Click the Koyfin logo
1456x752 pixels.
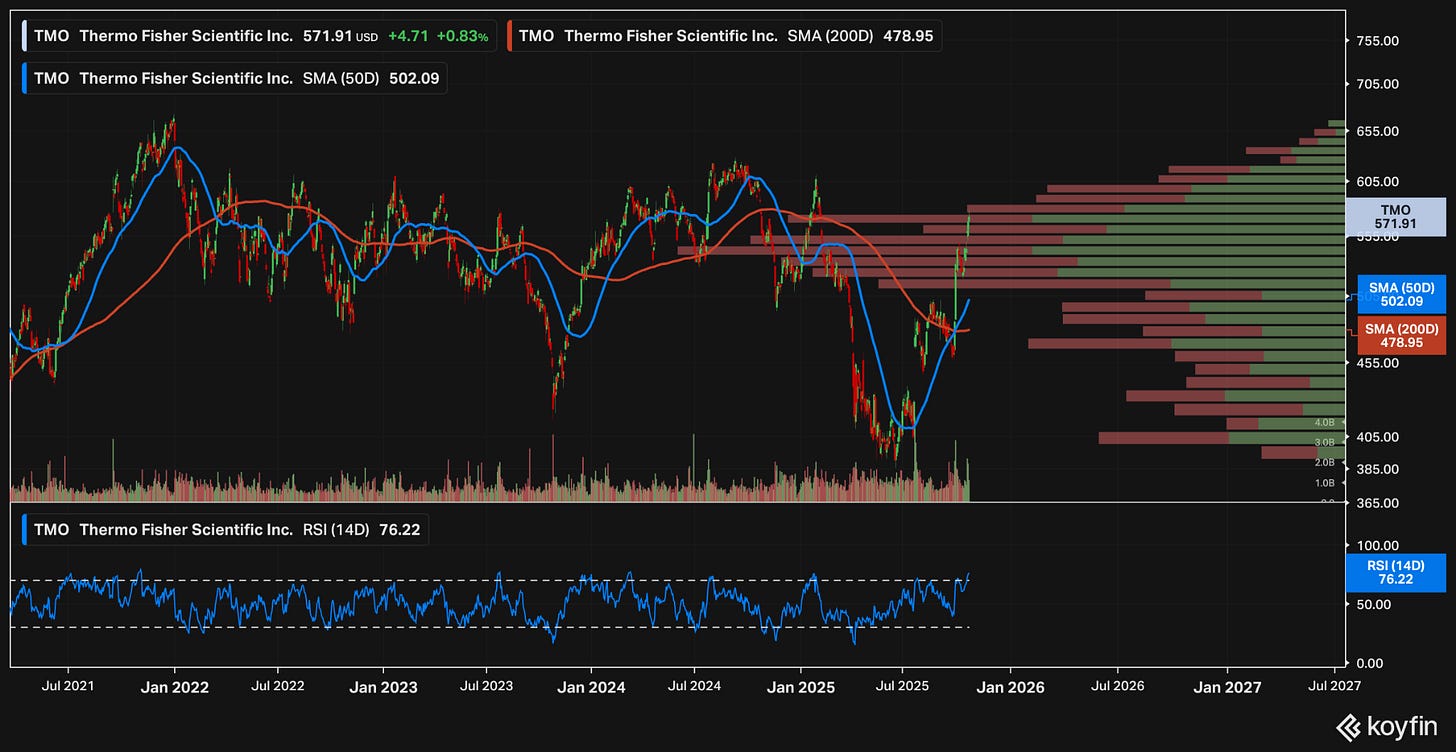tap(1385, 726)
